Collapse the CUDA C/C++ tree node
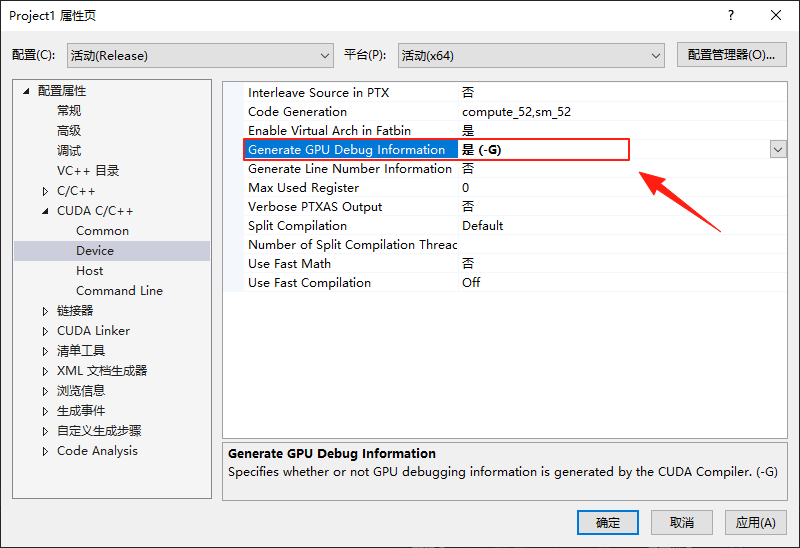Viewport: 800px width, 548px height. 45,211
